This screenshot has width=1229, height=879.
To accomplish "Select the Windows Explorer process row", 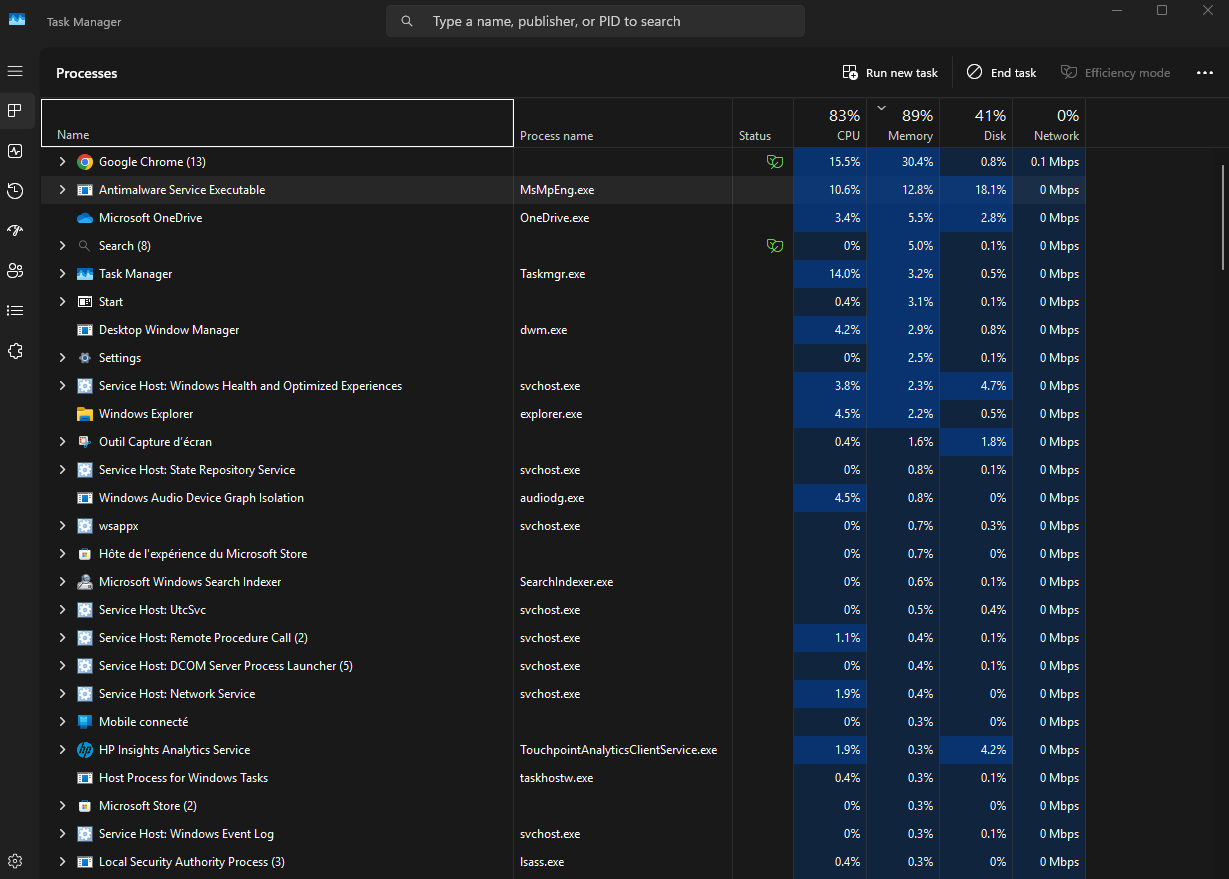I will coord(563,414).
